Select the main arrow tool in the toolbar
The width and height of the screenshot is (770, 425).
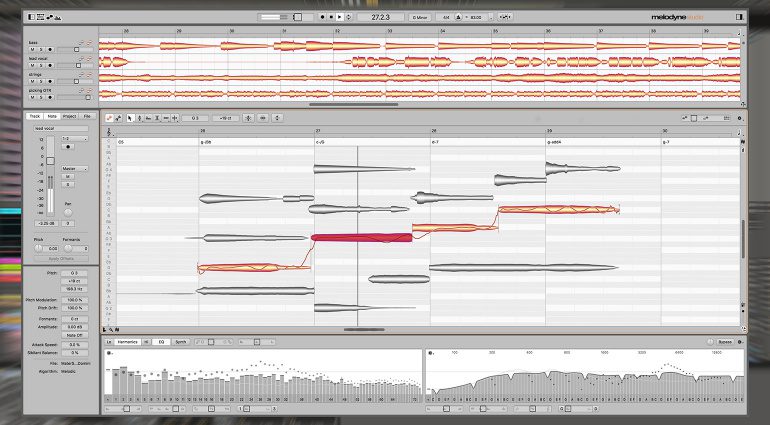point(130,118)
